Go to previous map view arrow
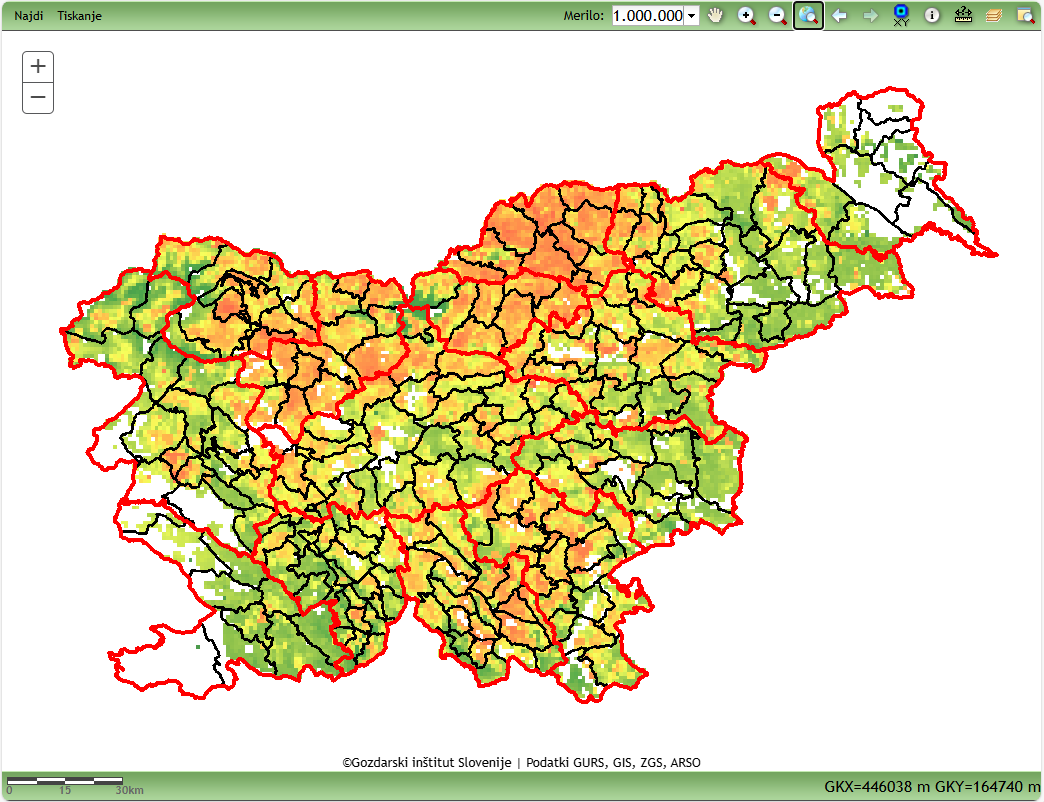 pos(839,15)
